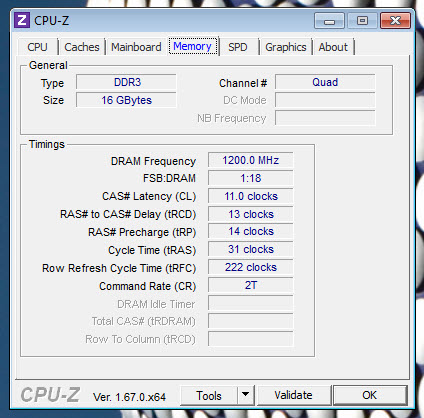Image resolution: width=424 pixels, height=418 pixels.
Task: Confirm with the OK button
Action: 370,395
